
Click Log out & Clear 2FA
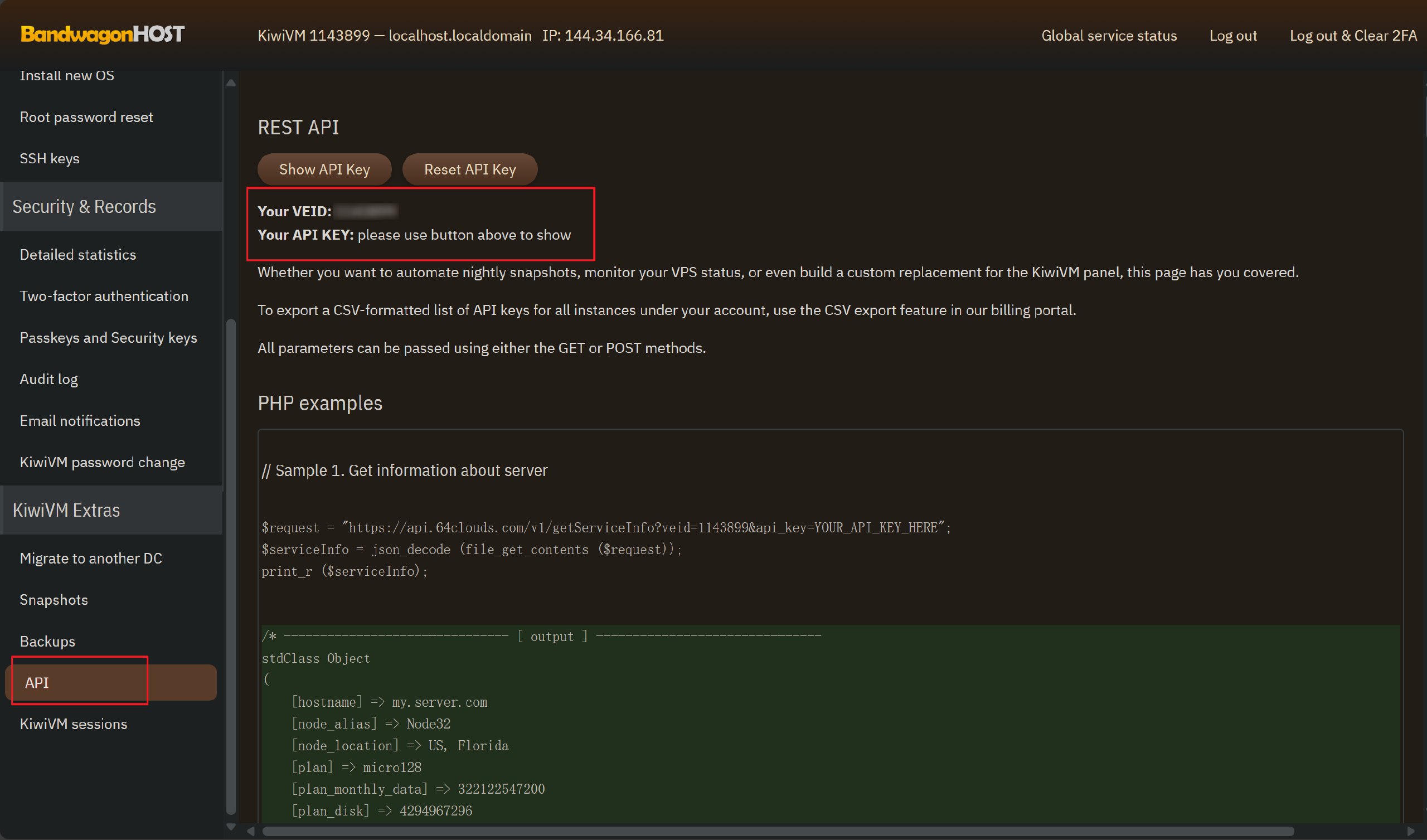point(1353,36)
